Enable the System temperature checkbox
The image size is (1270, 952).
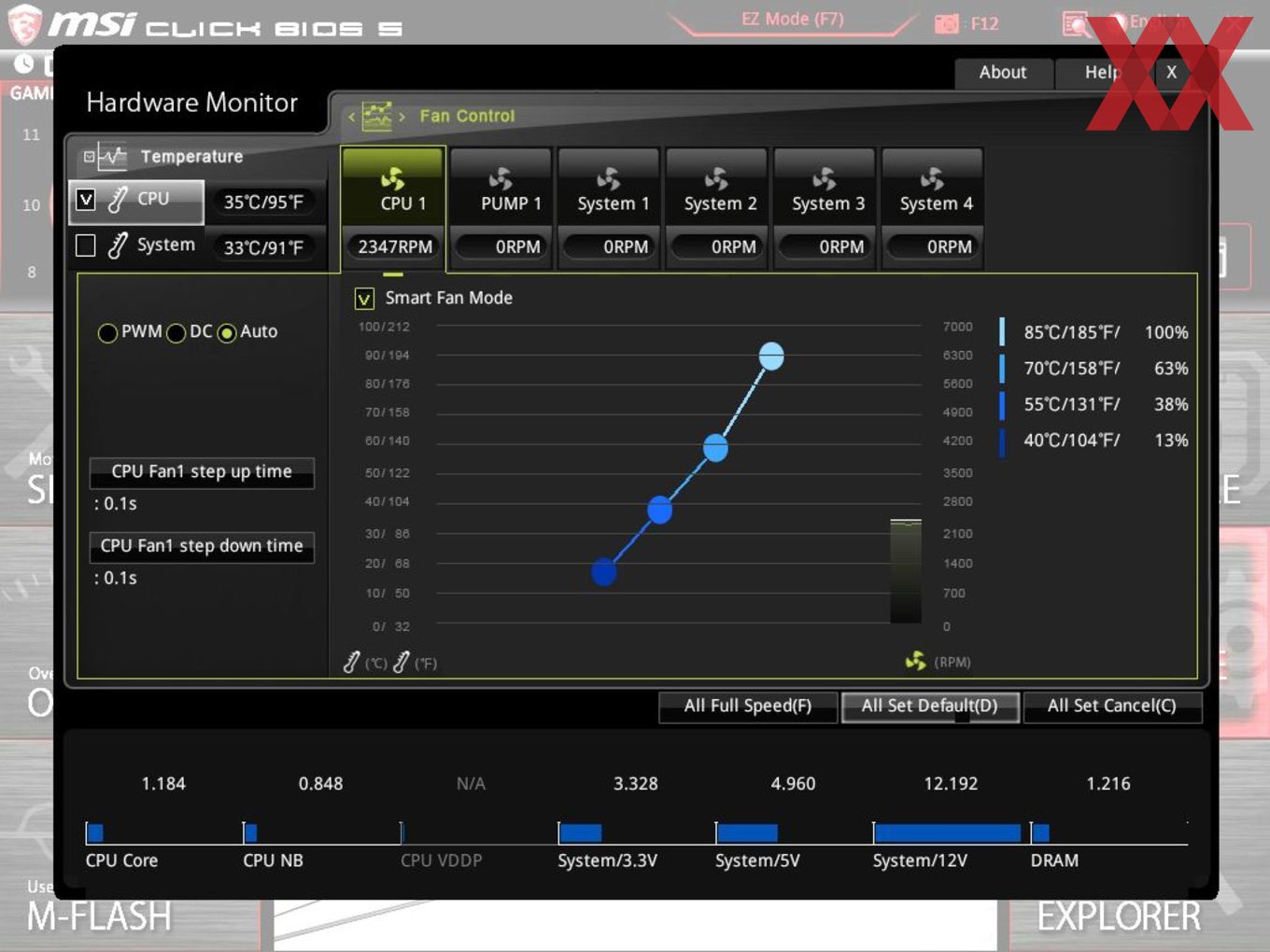click(86, 245)
